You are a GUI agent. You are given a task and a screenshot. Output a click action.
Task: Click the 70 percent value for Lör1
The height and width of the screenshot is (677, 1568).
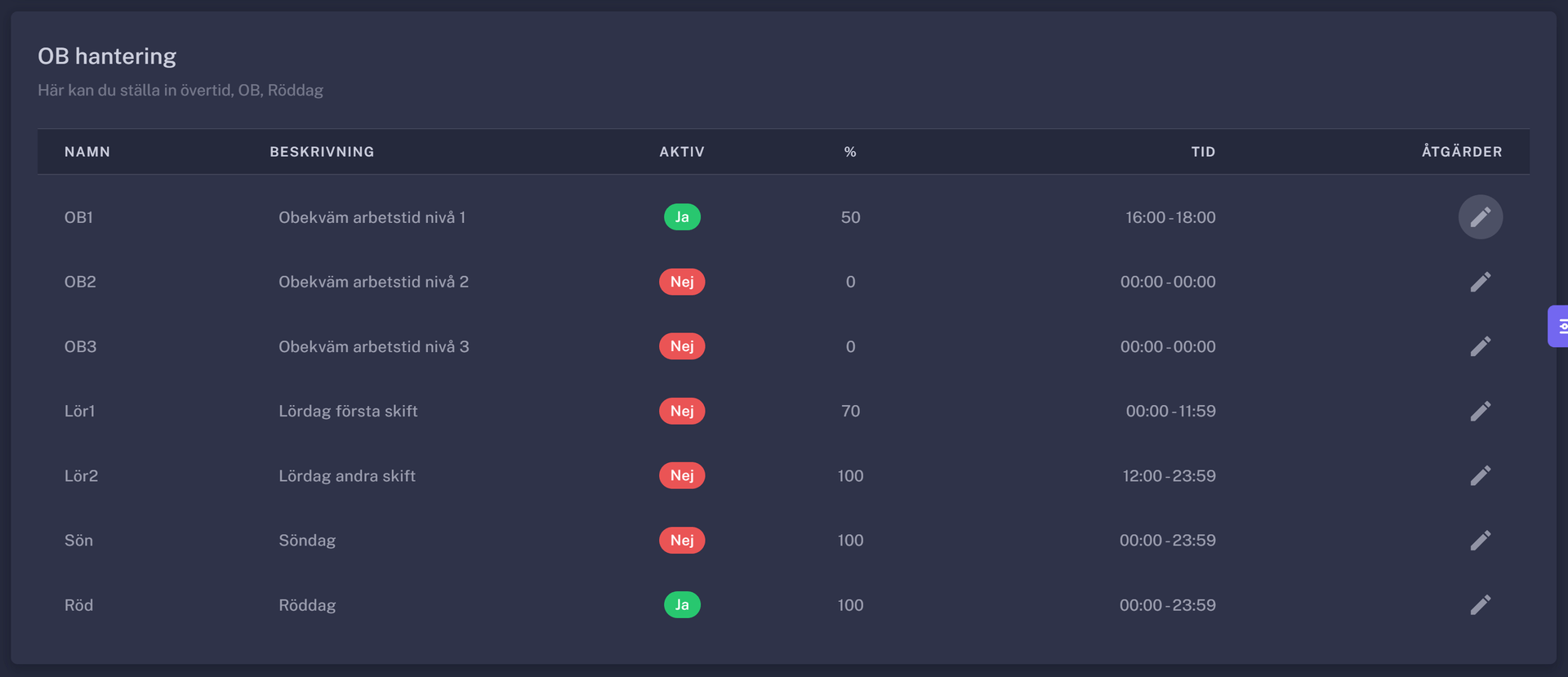[850, 411]
